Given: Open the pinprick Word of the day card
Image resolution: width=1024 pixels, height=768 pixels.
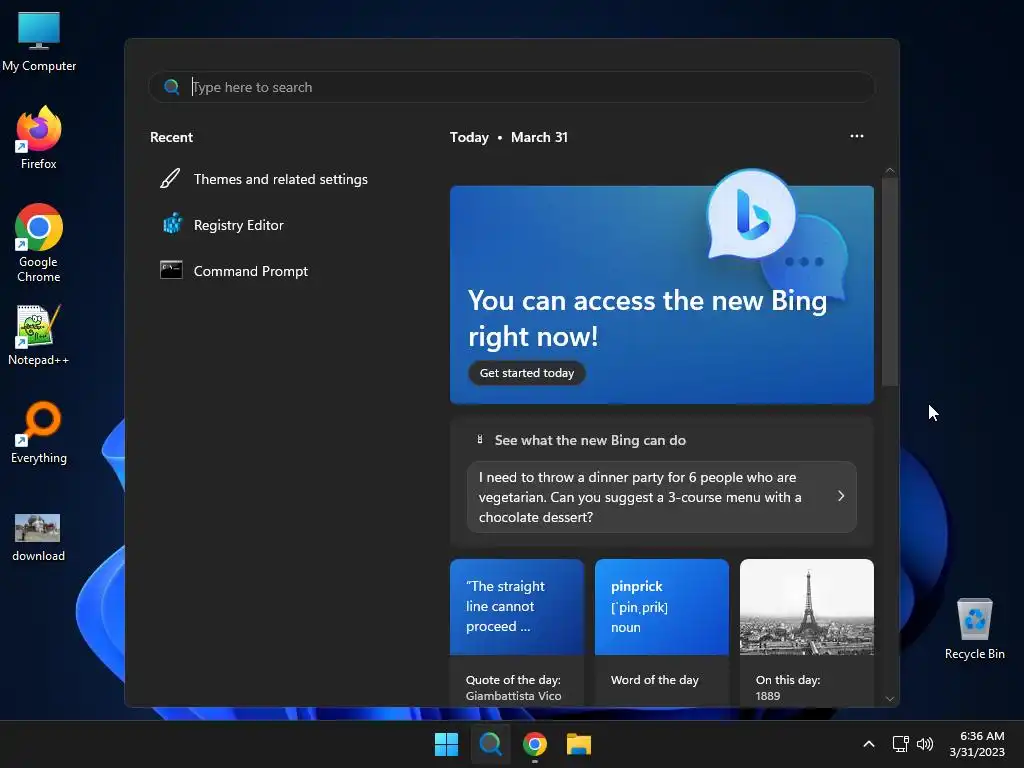Looking at the screenshot, I should (x=662, y=632).
